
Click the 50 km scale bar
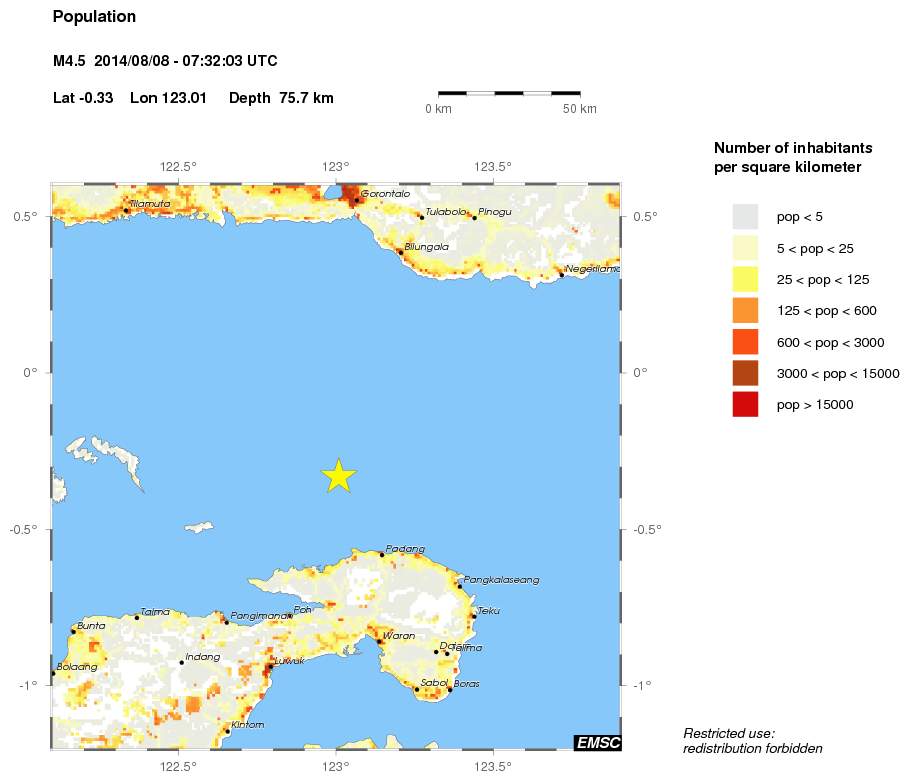509,93
